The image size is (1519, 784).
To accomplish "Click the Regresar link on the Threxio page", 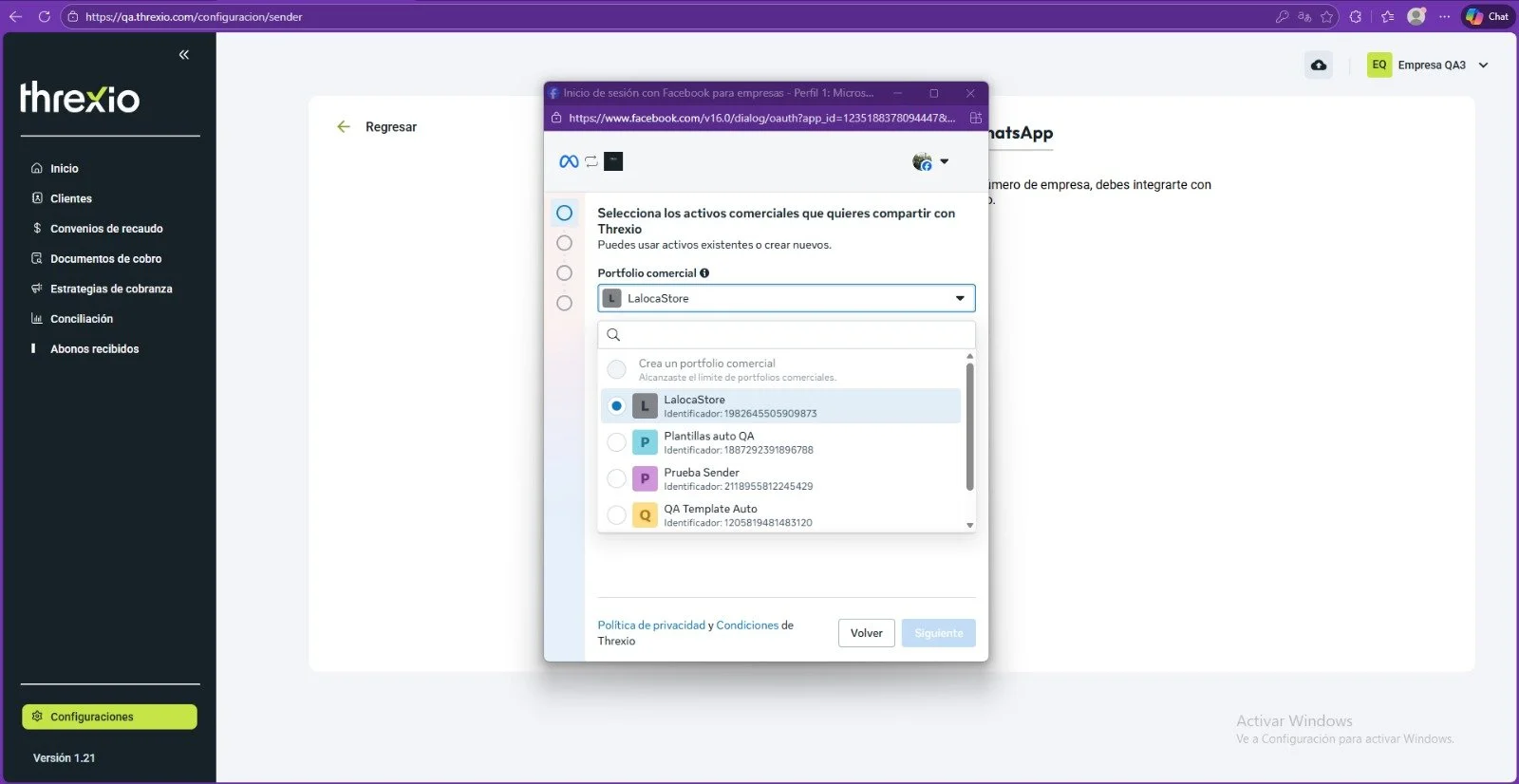I will click(391, 126).
